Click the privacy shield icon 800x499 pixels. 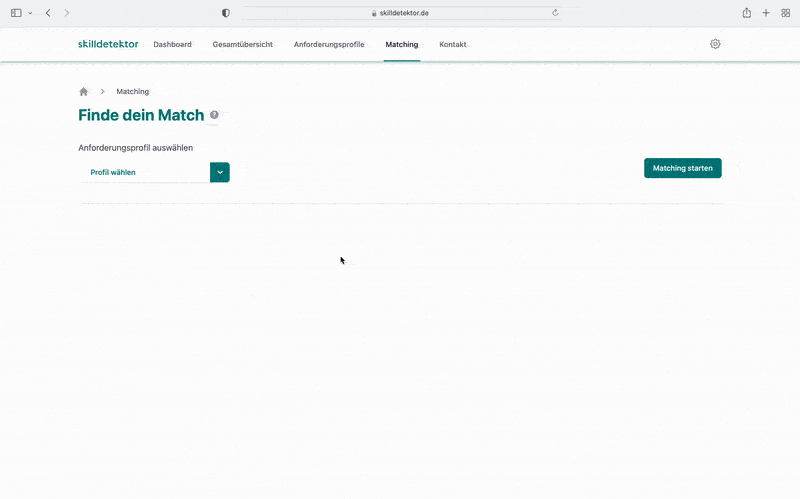pyautogui.click(x=226, y=13)
